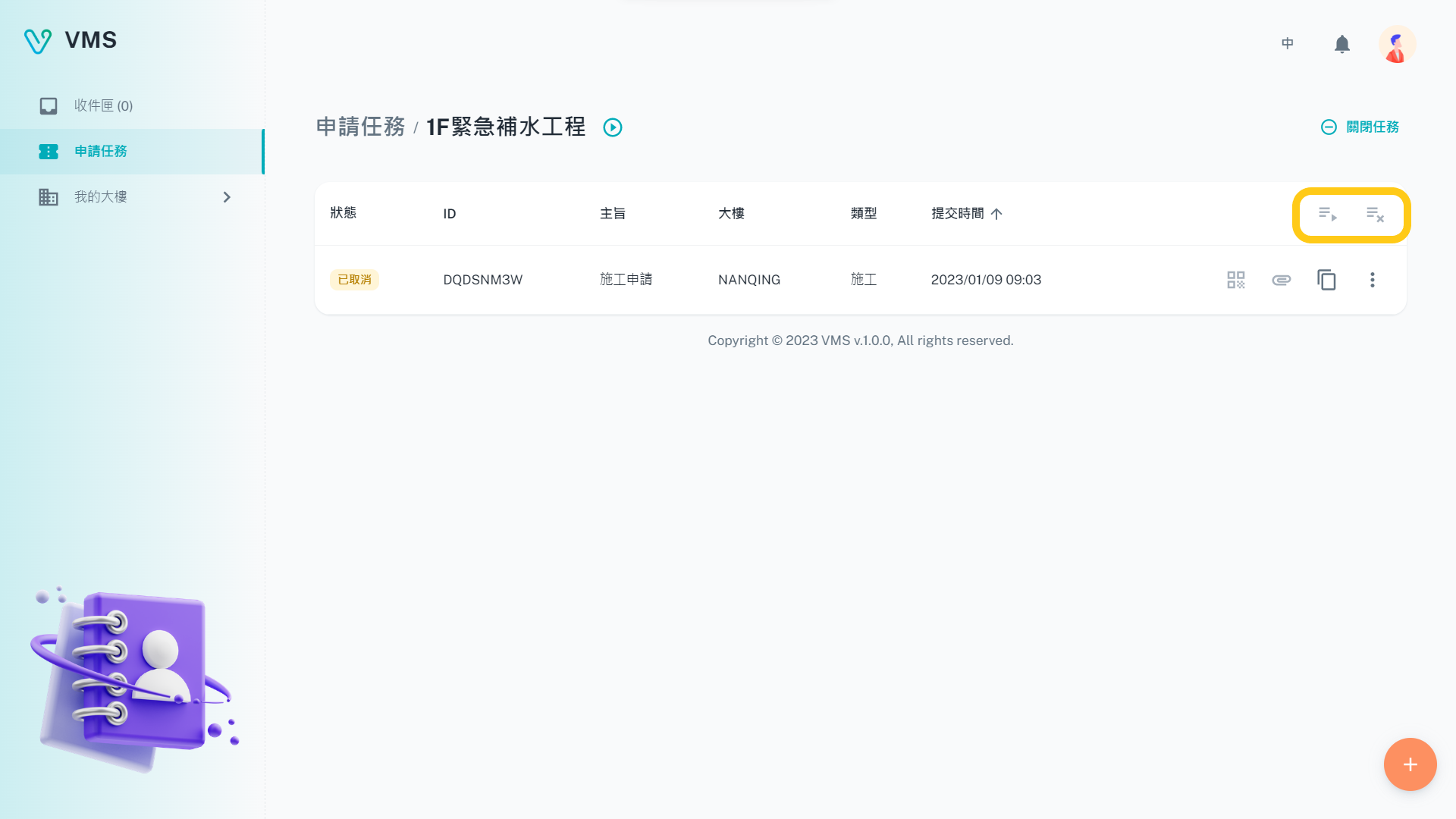Screen dimensions: 1456x819
Task: Click the play icon beside task title
Action: (612, 127)
